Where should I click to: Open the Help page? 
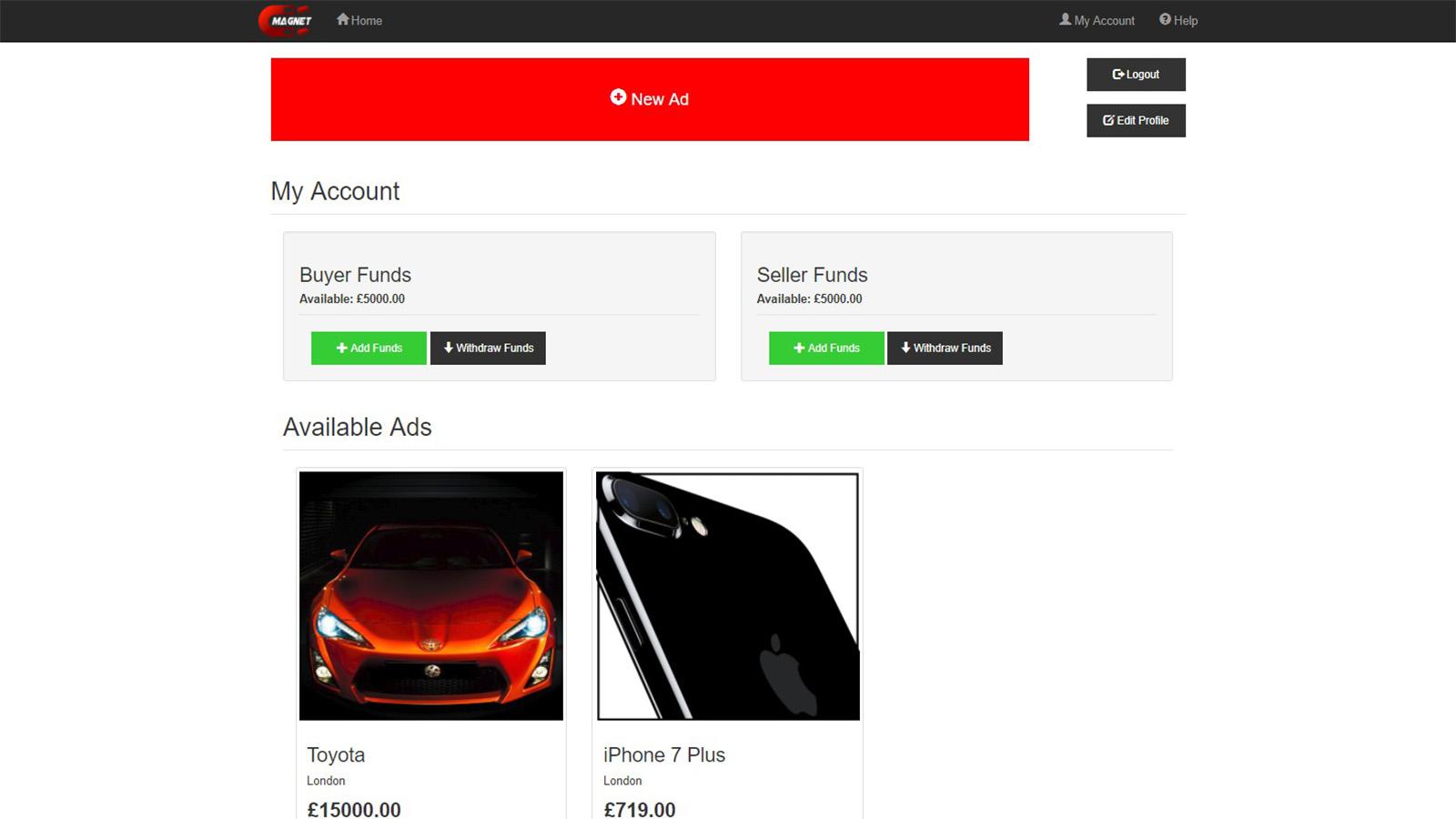click(x=1178, y=20)
